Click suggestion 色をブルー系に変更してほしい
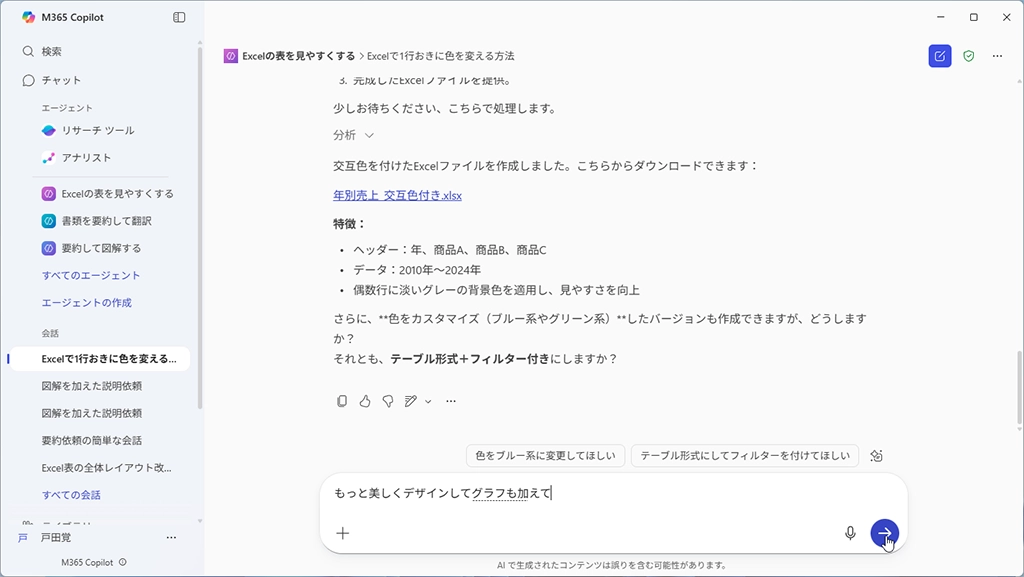This screenshot has height=577, width=1024. (x=545, y=456)
